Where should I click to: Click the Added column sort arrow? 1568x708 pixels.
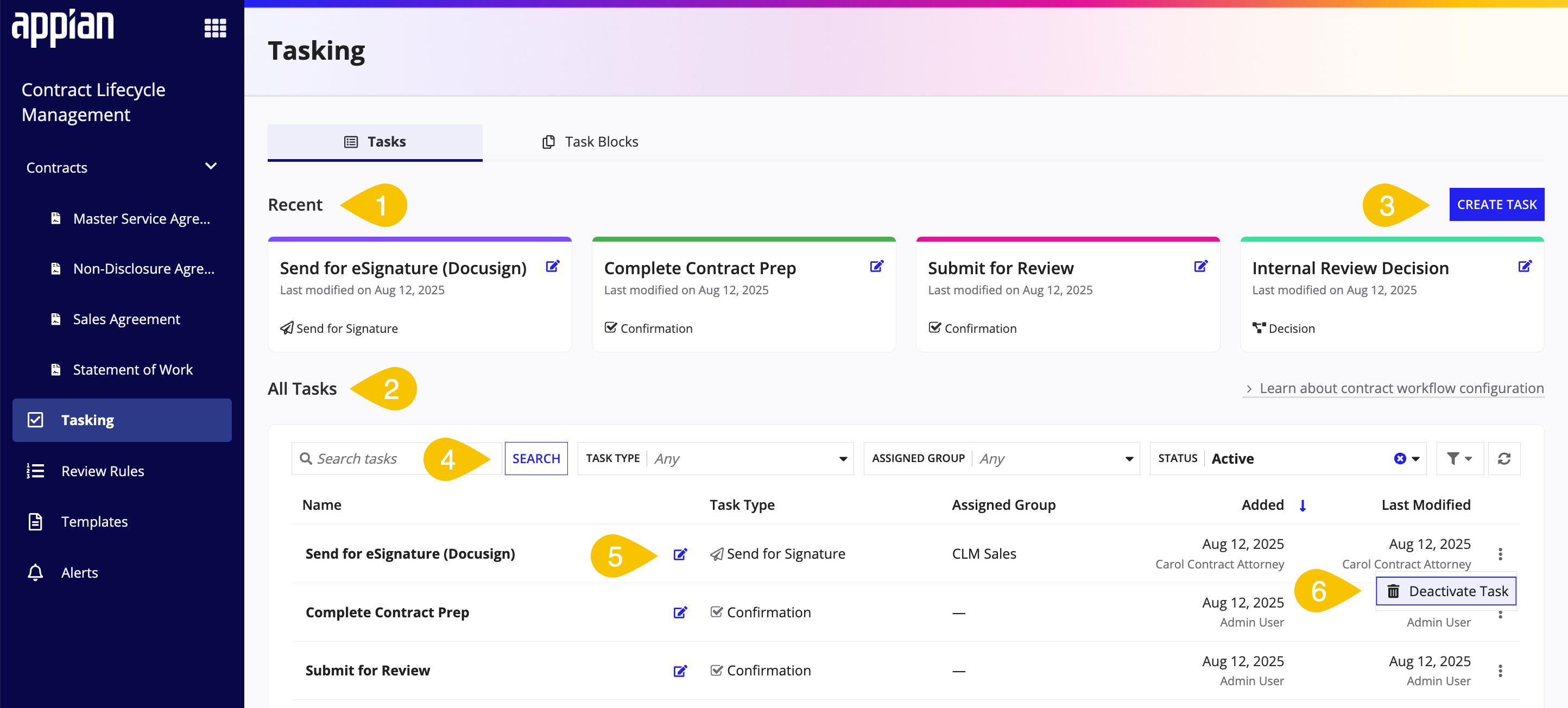tap(1303, 505)
